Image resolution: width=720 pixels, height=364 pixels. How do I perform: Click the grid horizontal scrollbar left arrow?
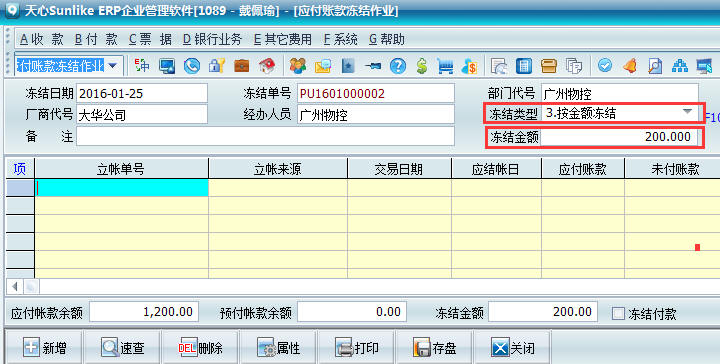click(15, 286)
